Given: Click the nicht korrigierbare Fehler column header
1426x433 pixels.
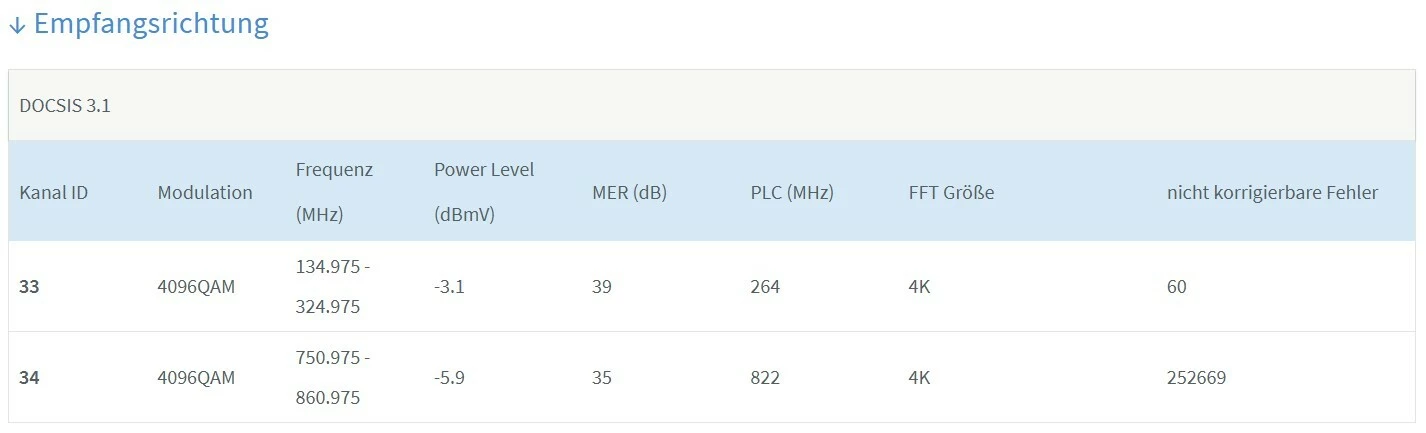Looking at the screenshot, I should (1272, 192).
